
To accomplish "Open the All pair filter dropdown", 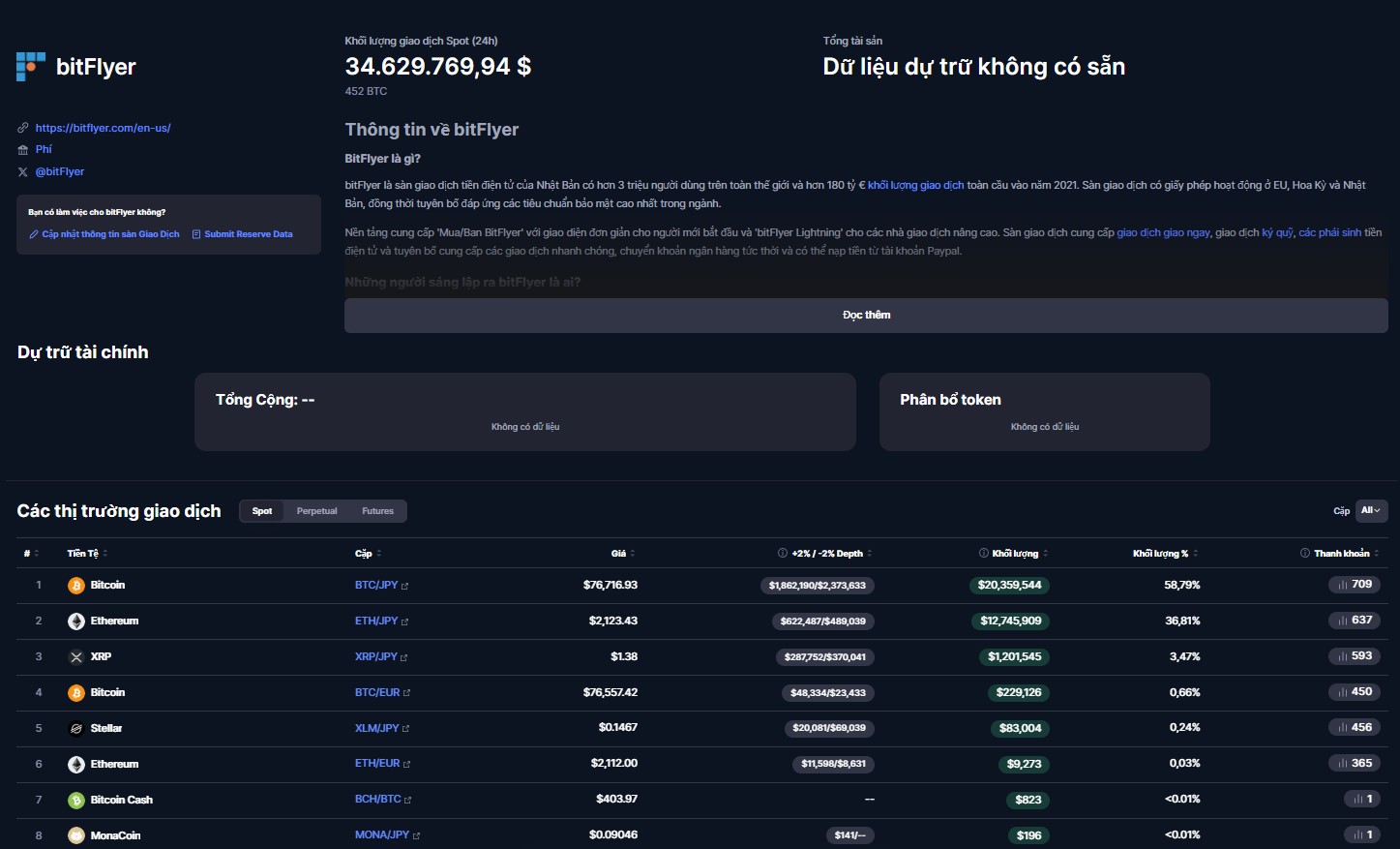I will [1371, 511].
